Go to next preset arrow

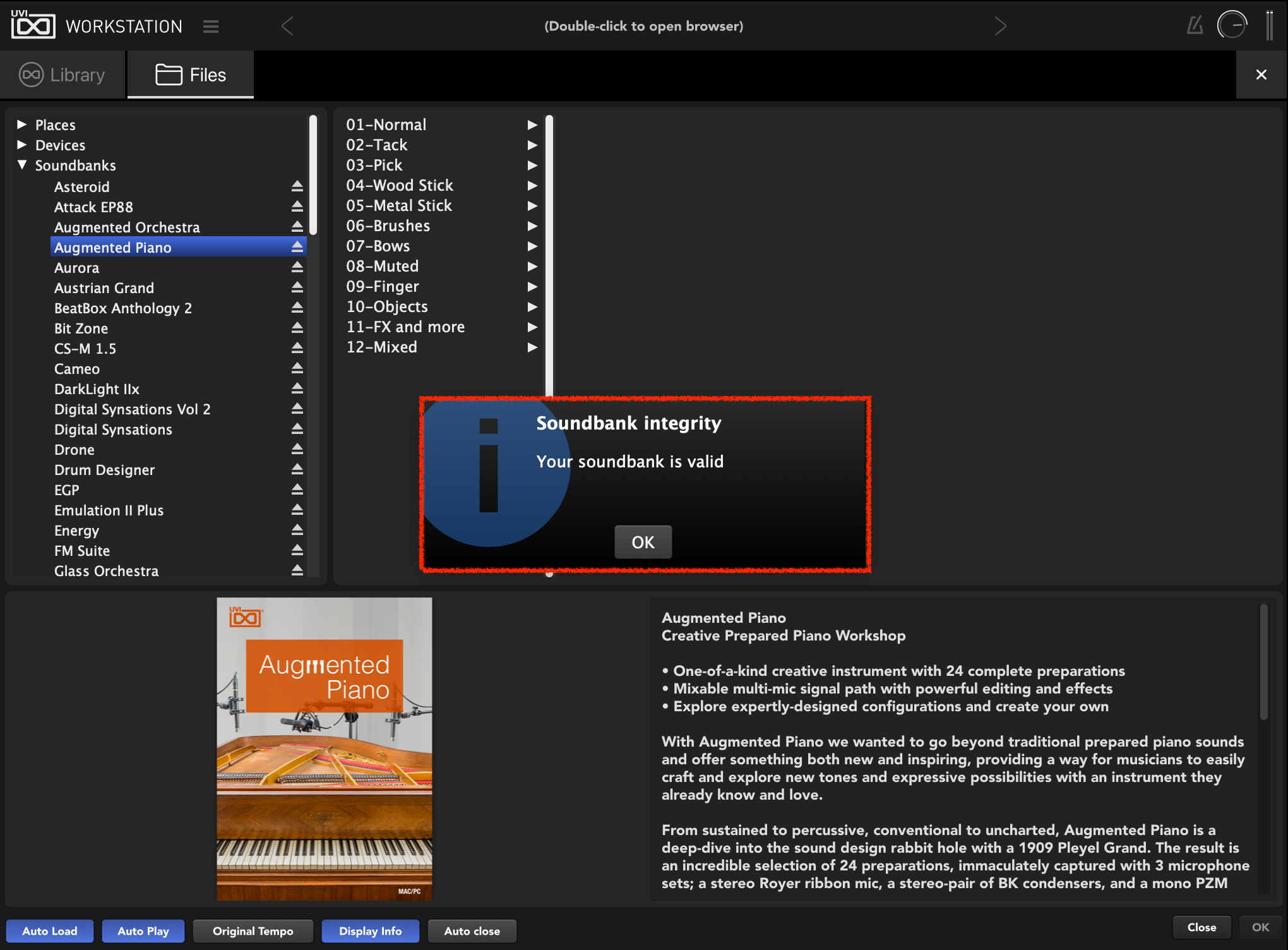point(1000,27)
